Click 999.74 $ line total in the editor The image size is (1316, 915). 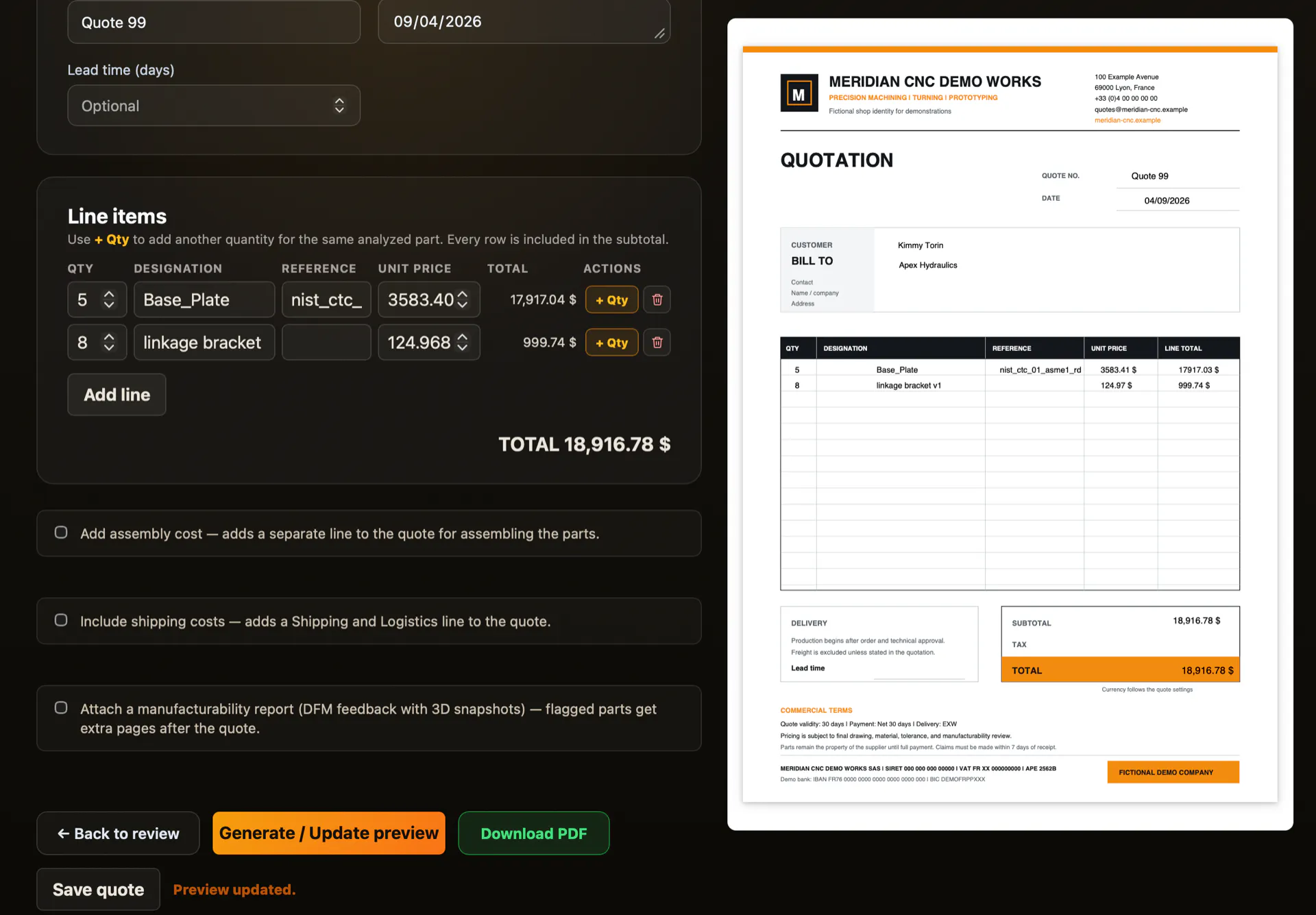click(x=550, y=343)
